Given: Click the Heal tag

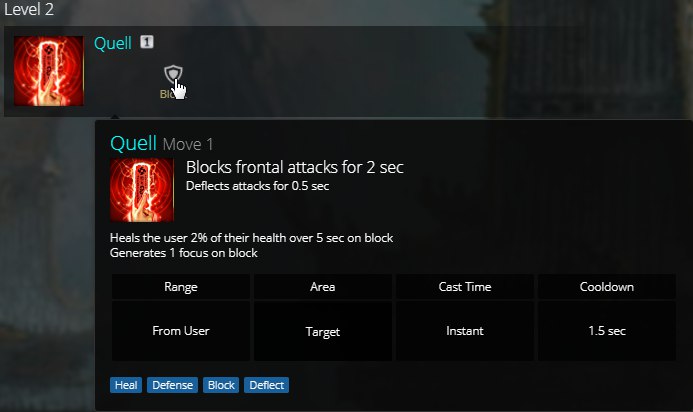Looking at the screenshot, I should pyautogui.click(x=126, y=385).
